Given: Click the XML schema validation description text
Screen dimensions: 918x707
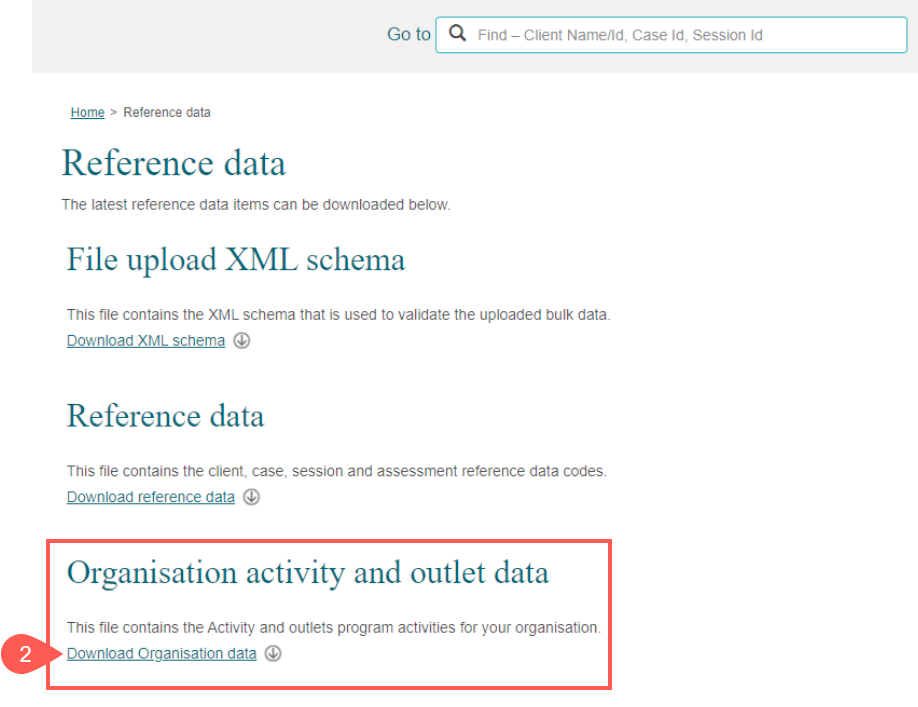Looking at the screenshot, I should pos(338,315).
